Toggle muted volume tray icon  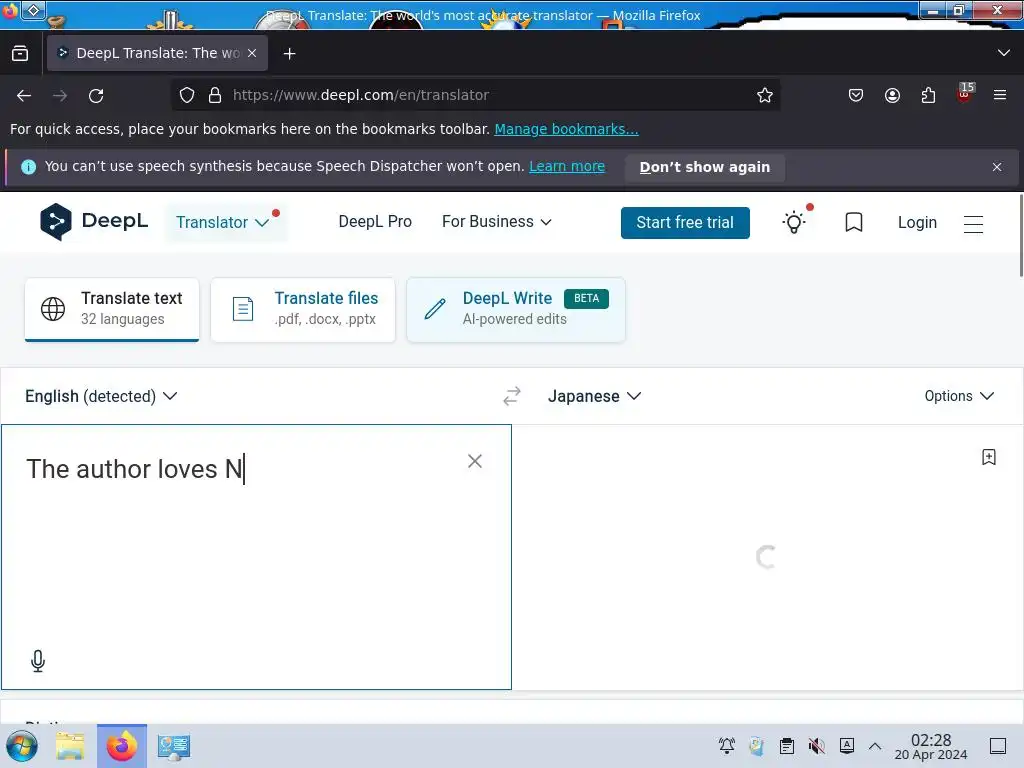pyautogui.click(x=816, y=746)
